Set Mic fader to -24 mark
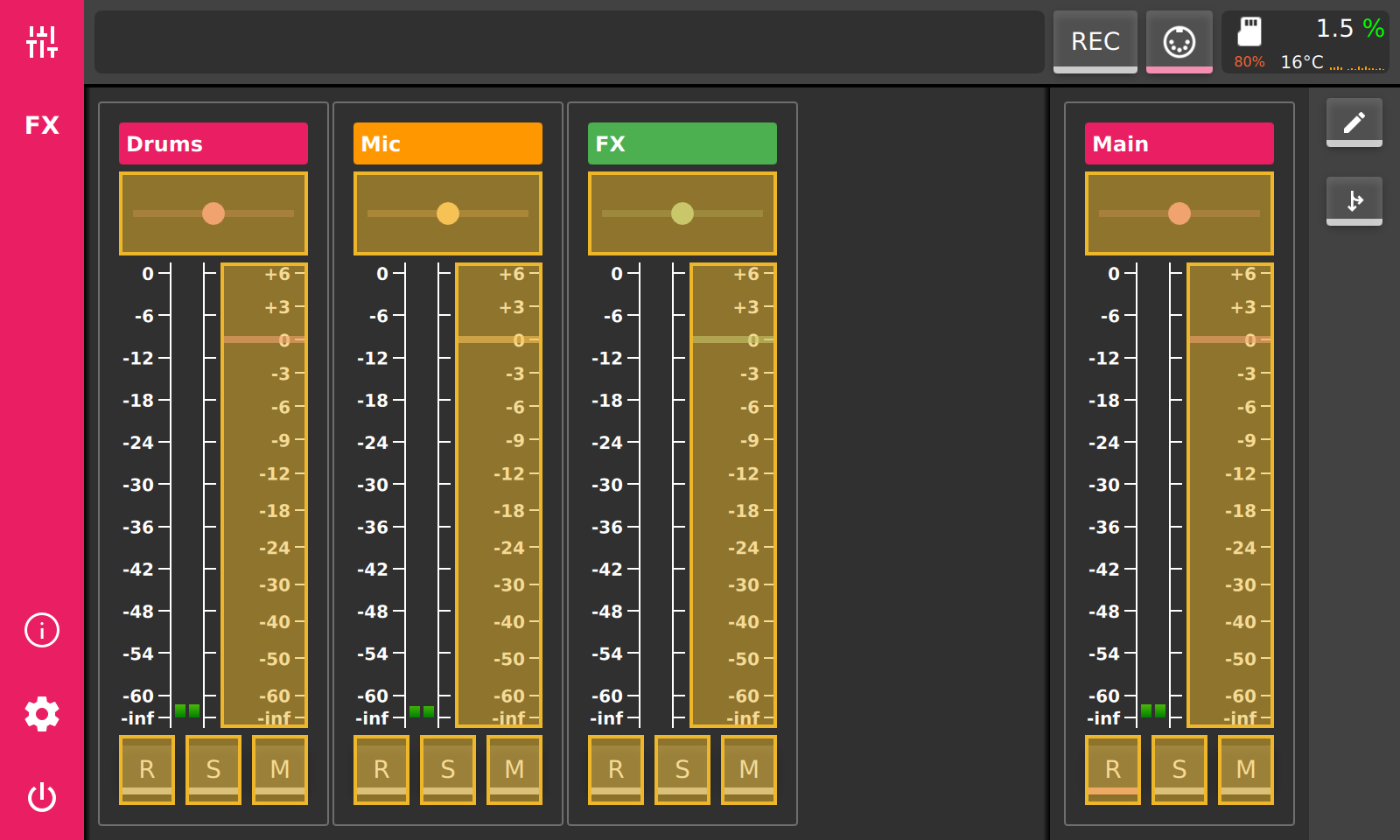Image resolution: width=1400 pixels, height=840 pixels. click(509, 548)
